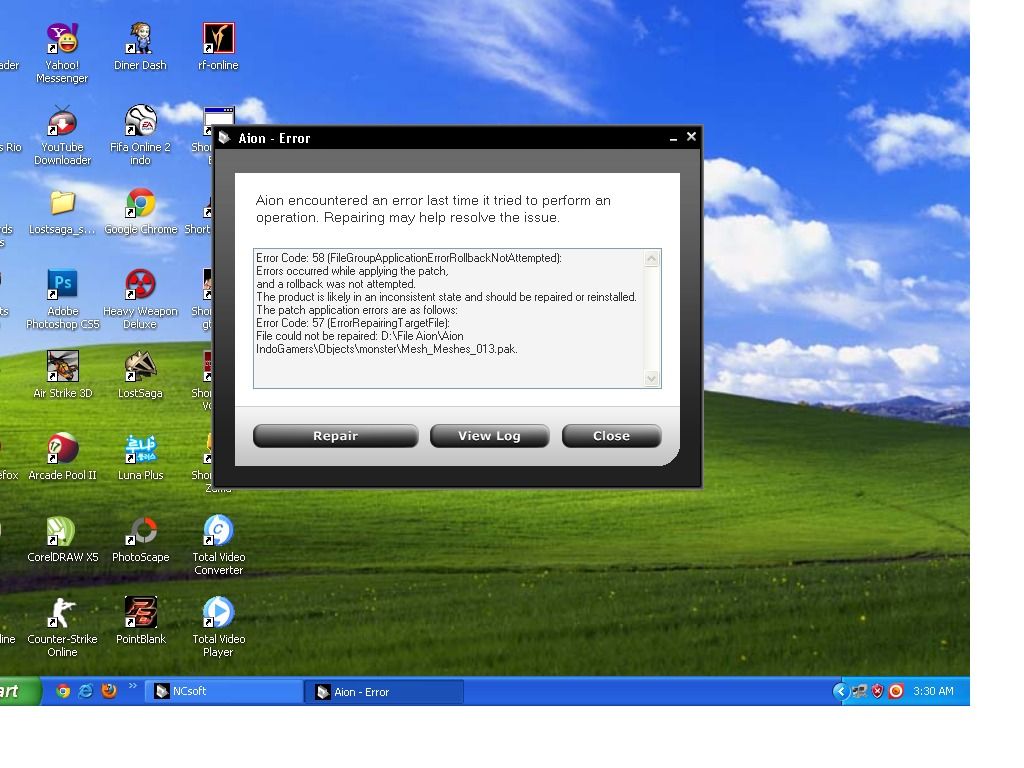This screenshot has width=1024, height=768.
Task: Click the 'product is likely in an inconsistent state' line
Action: [446, 297]
